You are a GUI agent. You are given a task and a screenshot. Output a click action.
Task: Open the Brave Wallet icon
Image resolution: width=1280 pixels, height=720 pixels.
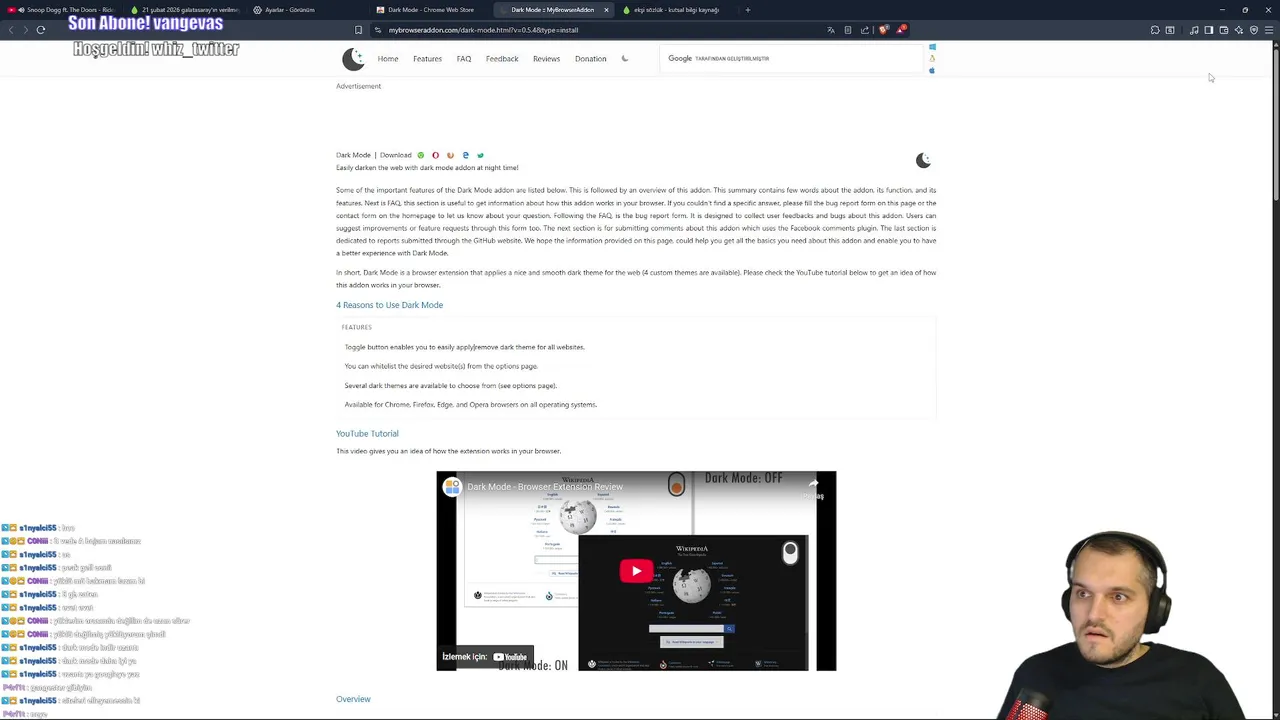(x=1223, y=30)
